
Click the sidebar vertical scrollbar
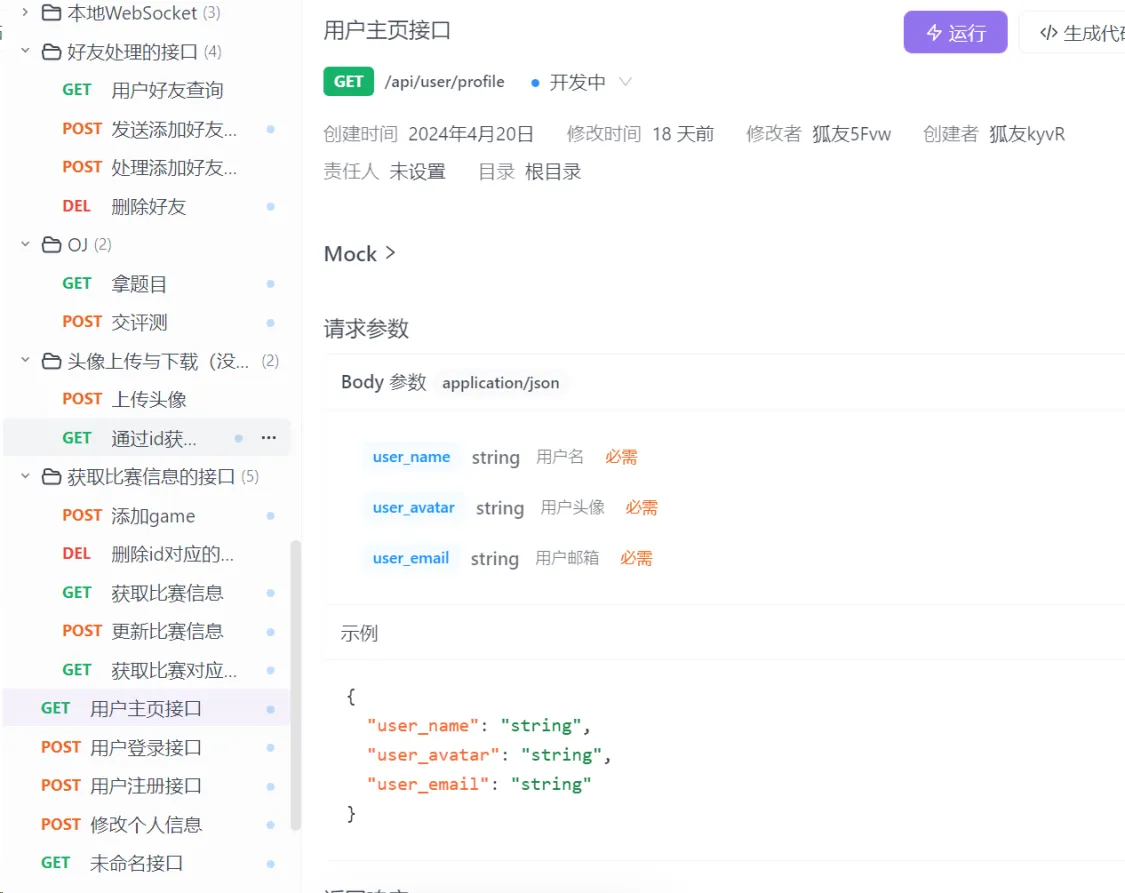[295, 685]
